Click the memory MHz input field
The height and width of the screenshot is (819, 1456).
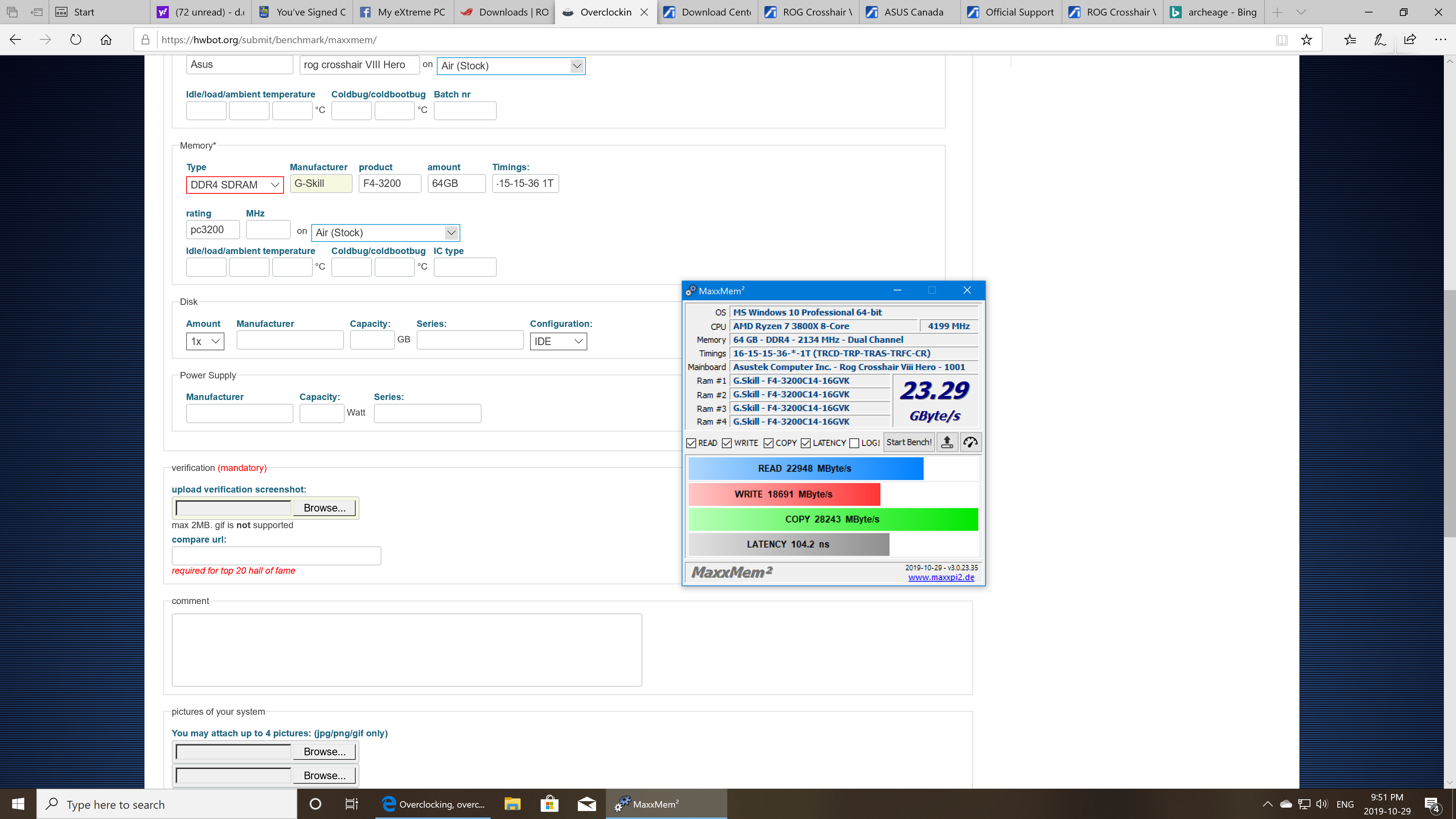[x=268, y=229]
